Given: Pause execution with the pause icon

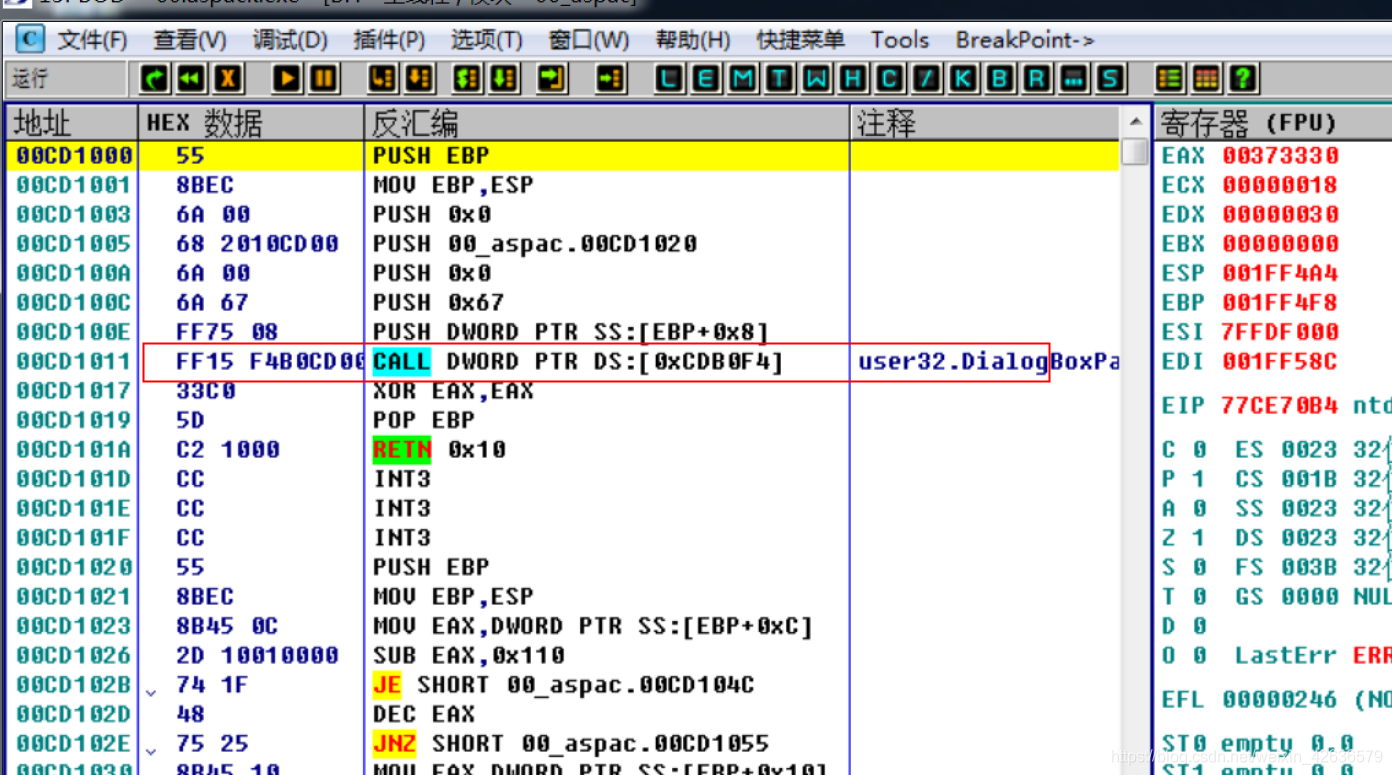Looking at the screenshot, I should click(x=324, y=78).
